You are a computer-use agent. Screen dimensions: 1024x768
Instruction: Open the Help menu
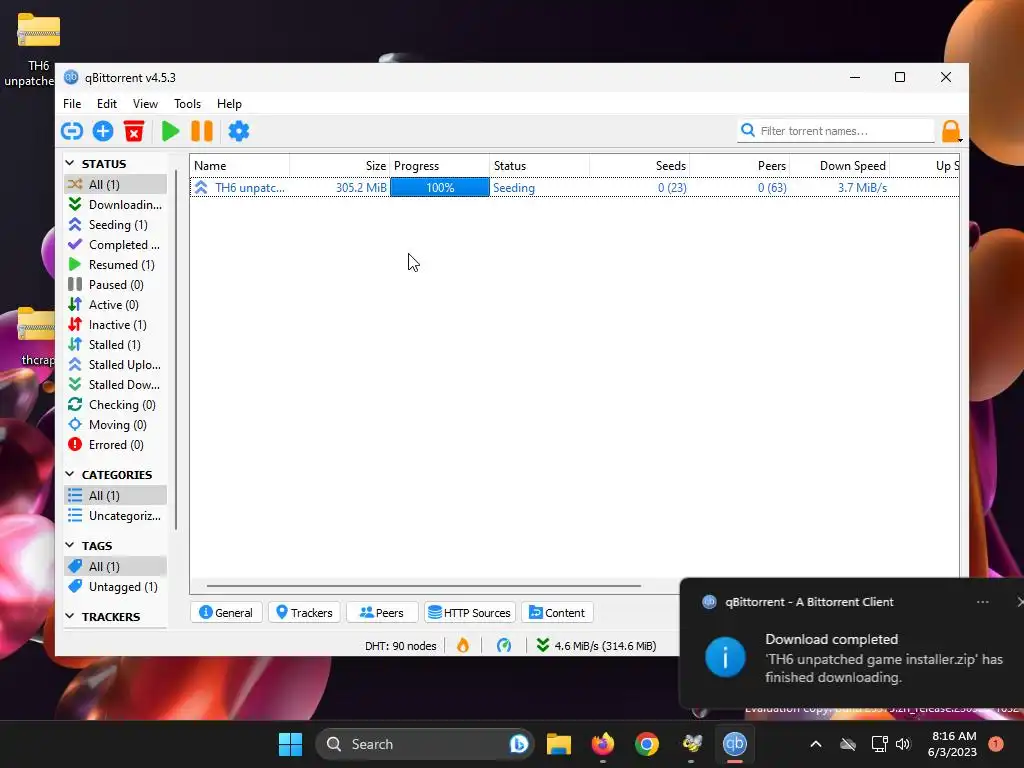(x=229, y=104)
